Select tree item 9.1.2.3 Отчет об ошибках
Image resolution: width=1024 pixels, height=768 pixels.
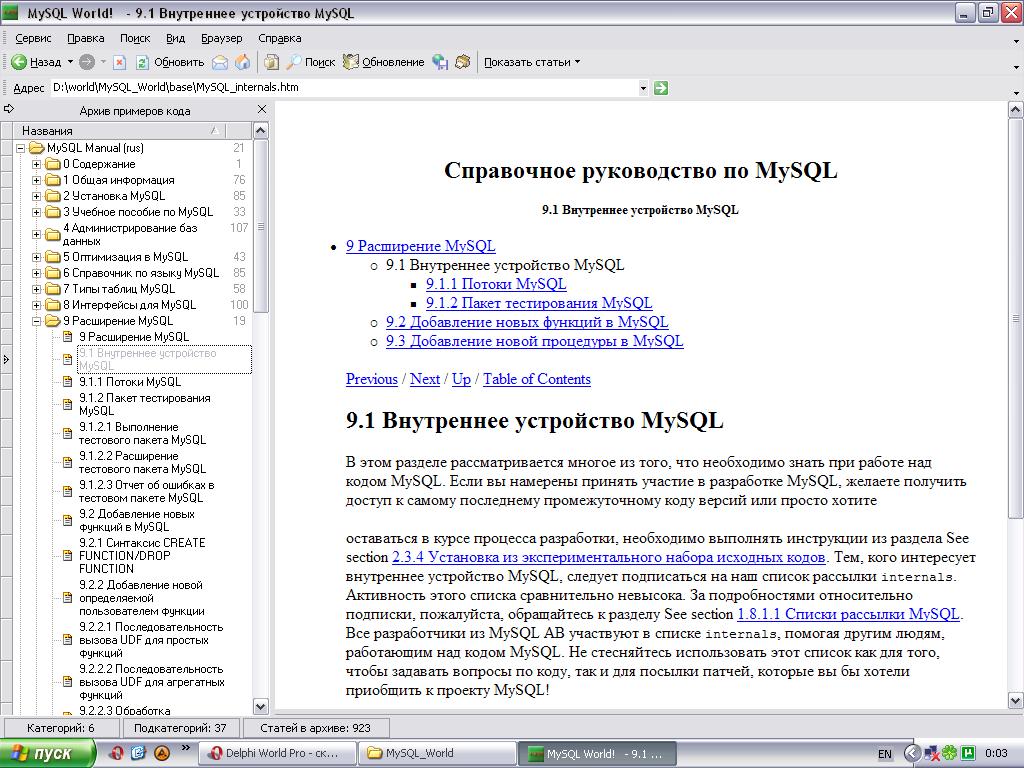click(x=146, y=491)
